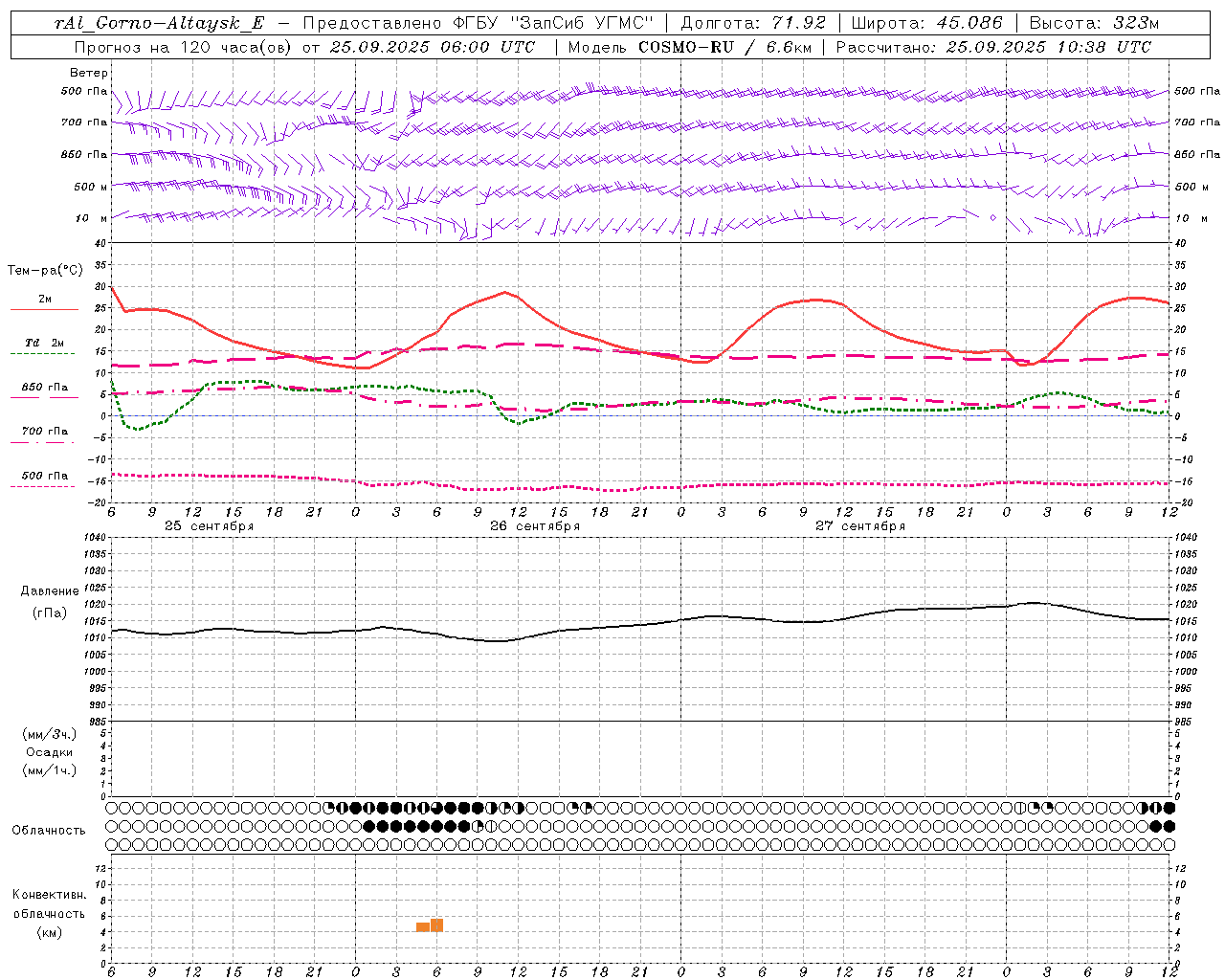Select the Модель COSMO-RU / 6.6км text
The height and width of the screenshot is (980, 1225).
click(689, 47)
